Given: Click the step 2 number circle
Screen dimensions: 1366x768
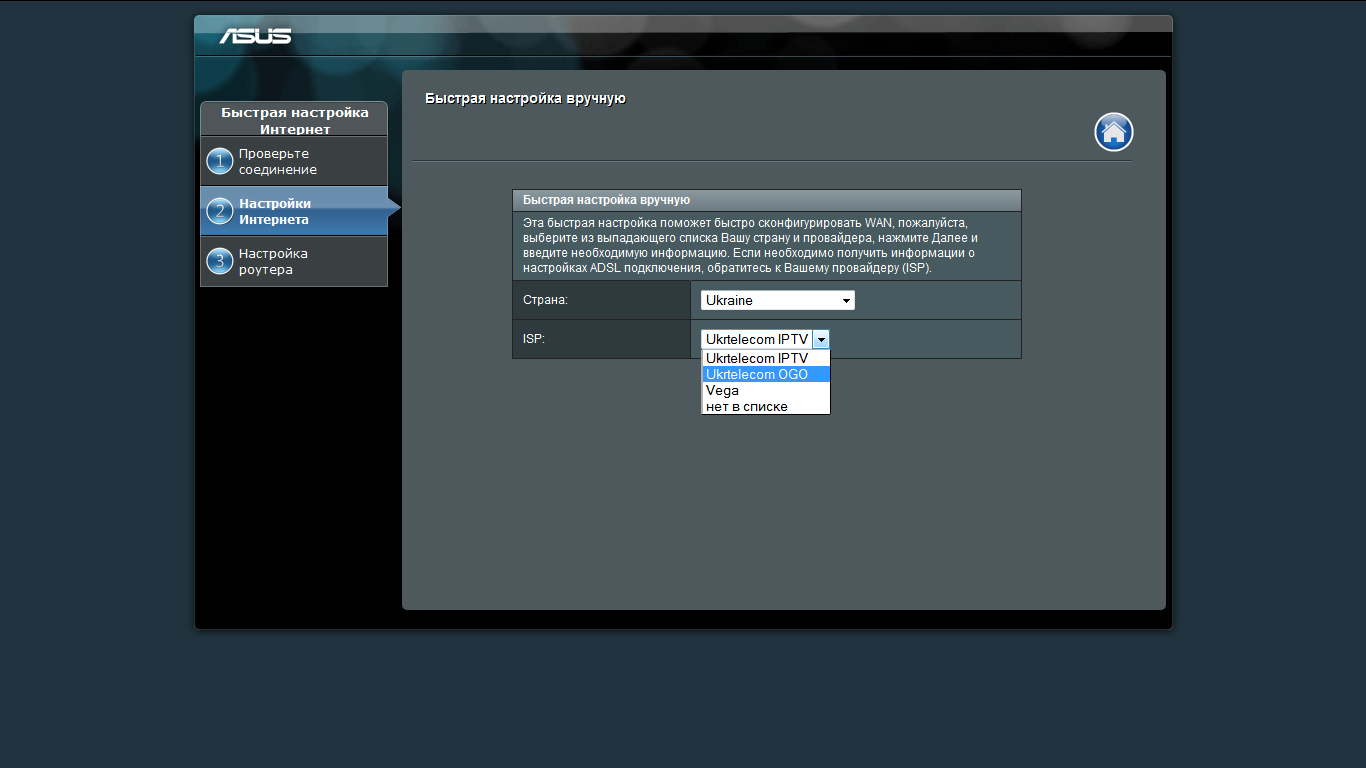Looking at the screenshot, I should pyautogui.click(x=219, y=211).
